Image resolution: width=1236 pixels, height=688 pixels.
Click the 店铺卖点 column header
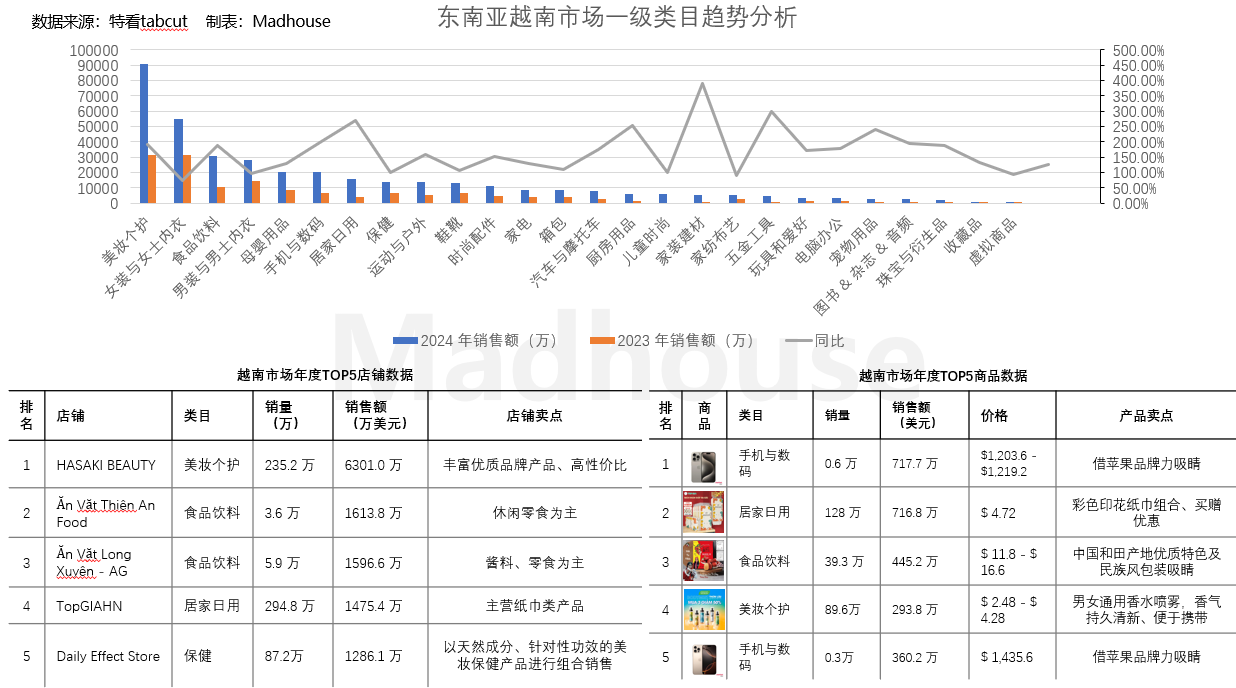(535, 415)
